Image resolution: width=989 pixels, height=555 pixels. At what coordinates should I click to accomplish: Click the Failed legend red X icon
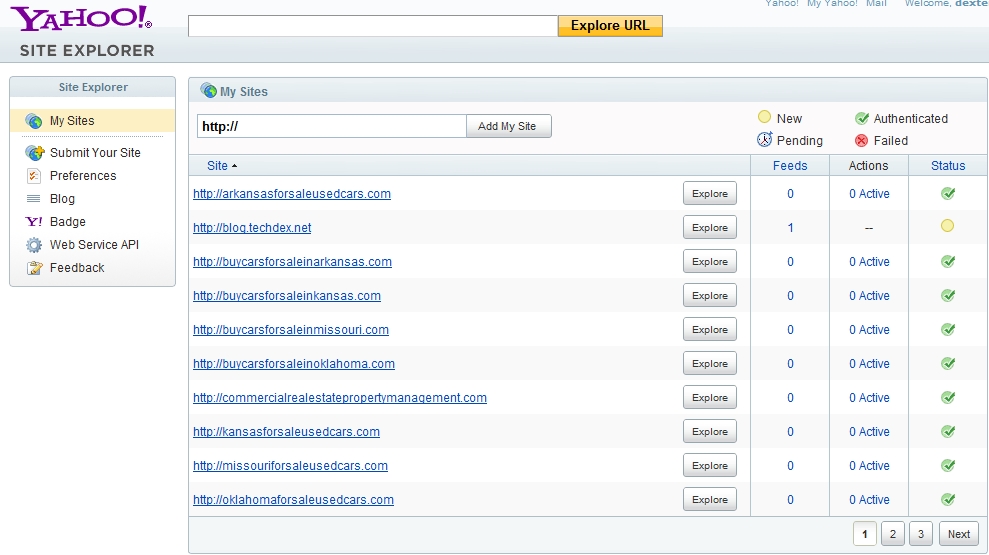[862, 141]
